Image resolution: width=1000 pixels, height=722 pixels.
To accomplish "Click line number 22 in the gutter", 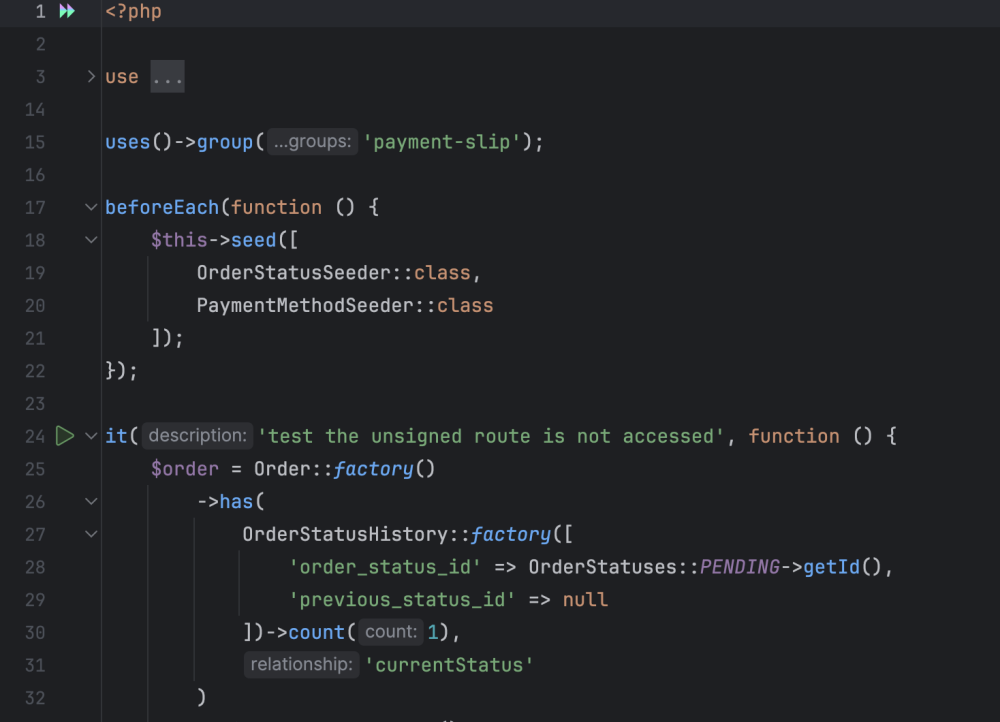I will [34, 371].
